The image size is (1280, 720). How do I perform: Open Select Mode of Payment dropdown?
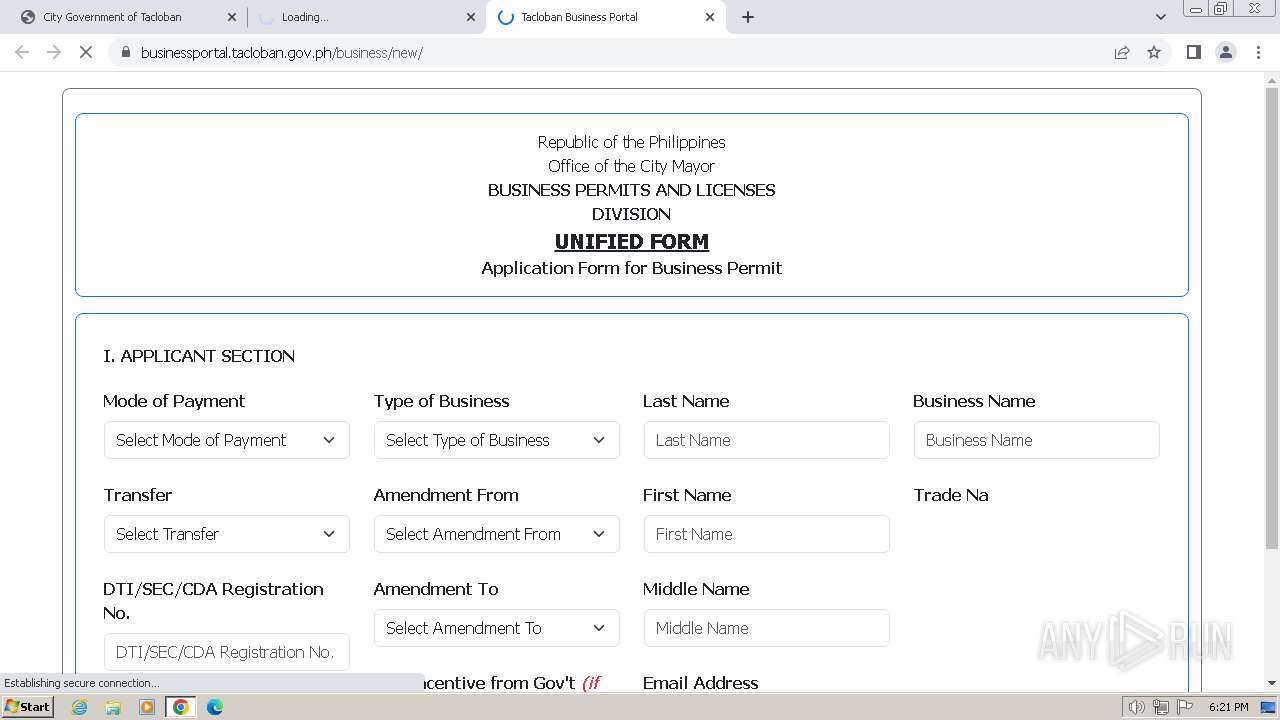tap(227, 440)
